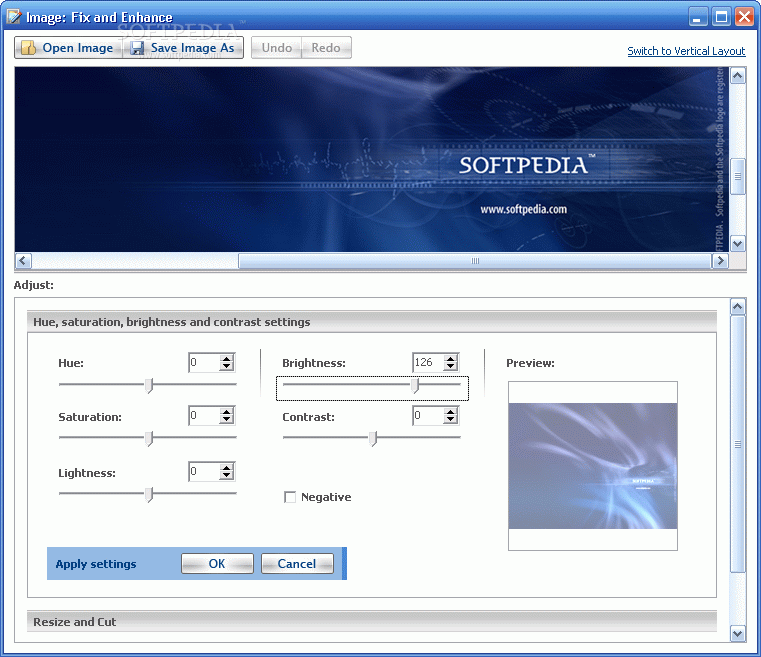
Task: Open an image with Open Image button
Action: click(68, 48)
